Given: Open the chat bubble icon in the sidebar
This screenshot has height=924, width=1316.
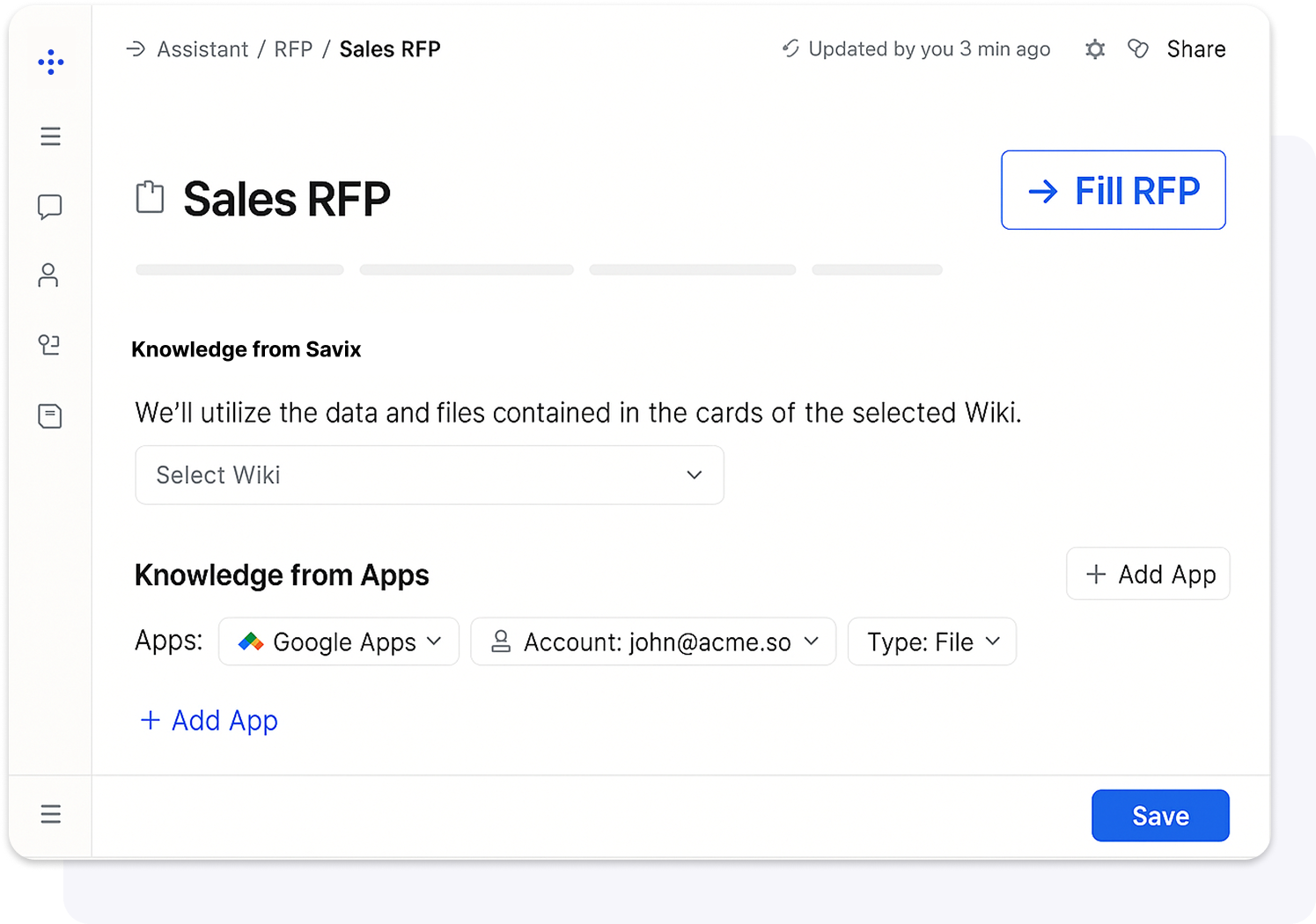Looking at the screenshot, I should (x=50, y=207).
